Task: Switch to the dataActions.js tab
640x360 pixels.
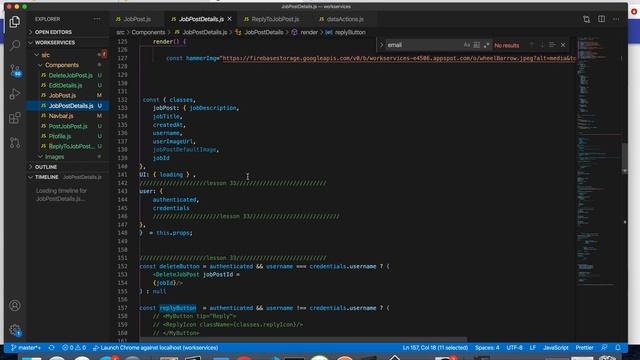Action: click(345, 19)
